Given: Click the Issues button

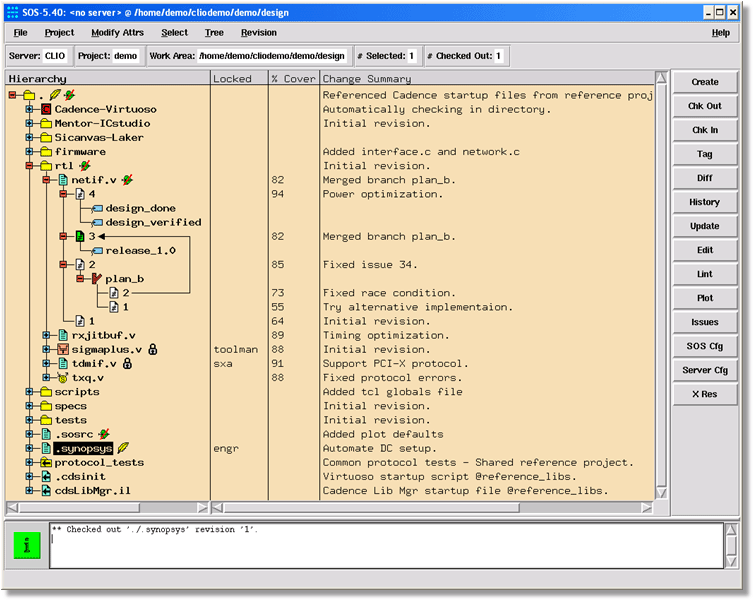Looking at the screenshot, I should [705, 322].
